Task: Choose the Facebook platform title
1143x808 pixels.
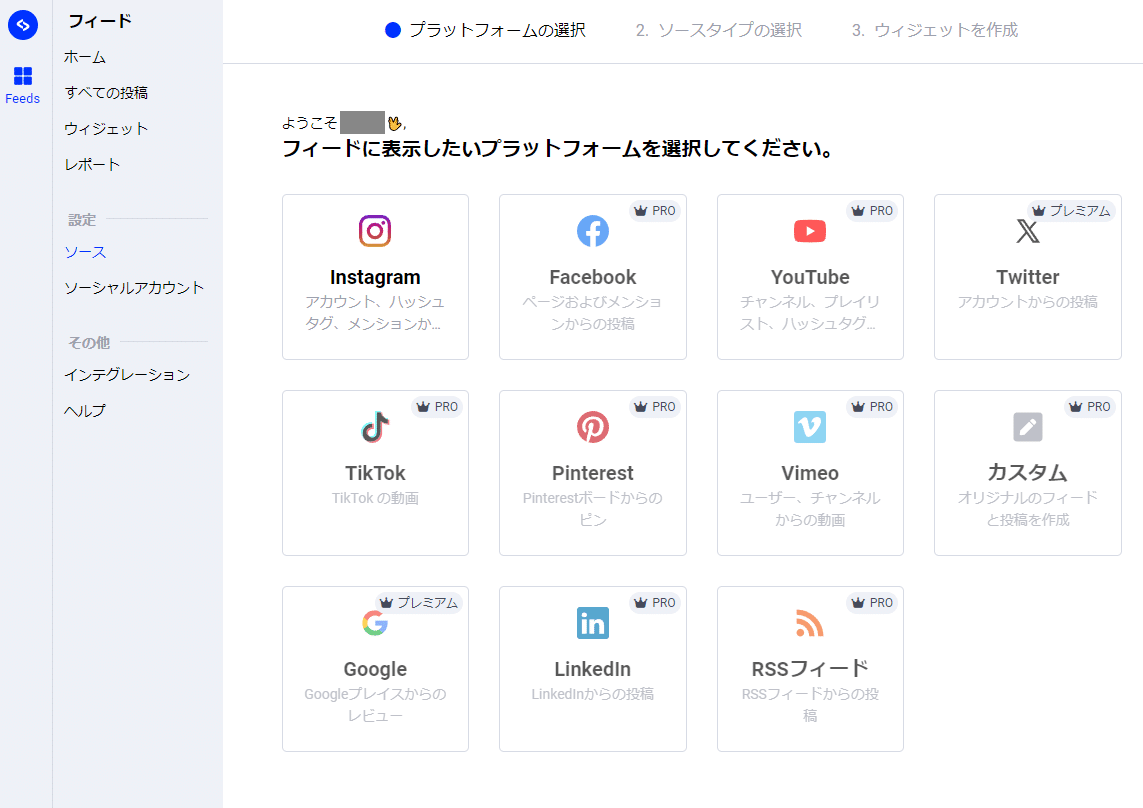Action: coord(593,277)
